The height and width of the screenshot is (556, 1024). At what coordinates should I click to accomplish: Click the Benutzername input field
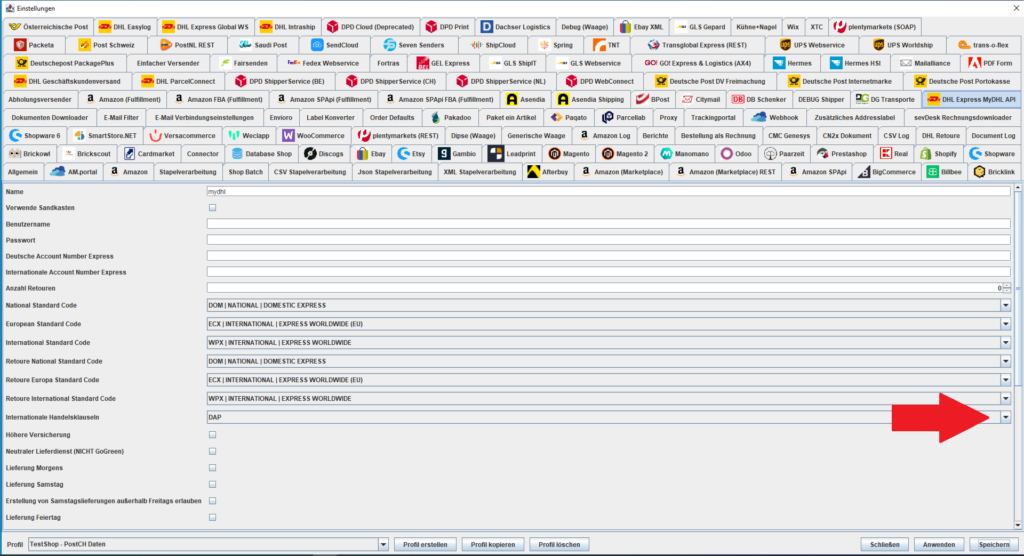click(609, 224)
